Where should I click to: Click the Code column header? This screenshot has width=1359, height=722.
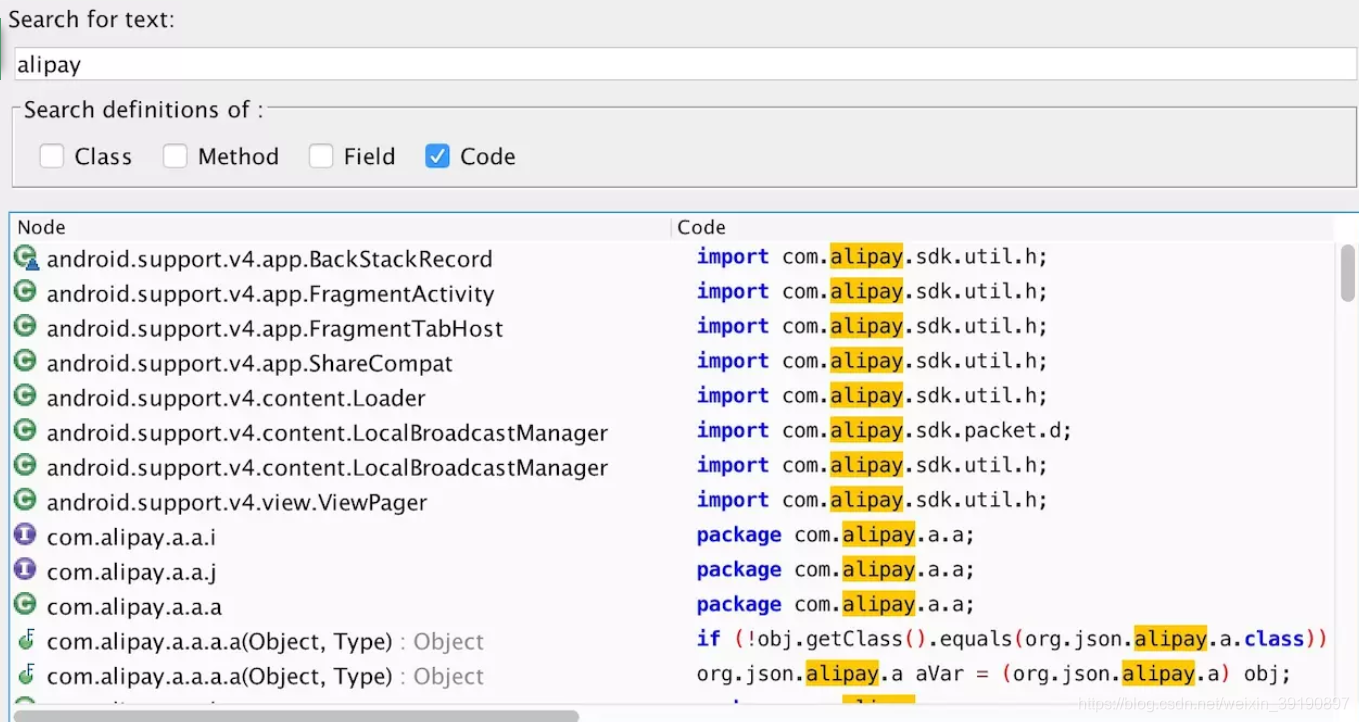point(1004,227)
